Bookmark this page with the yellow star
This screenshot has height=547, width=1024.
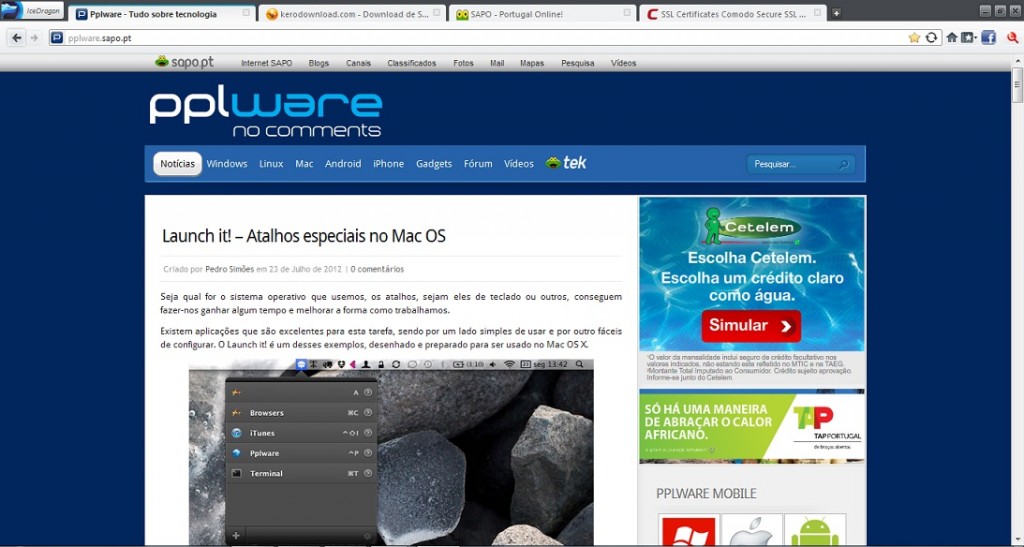914,38
